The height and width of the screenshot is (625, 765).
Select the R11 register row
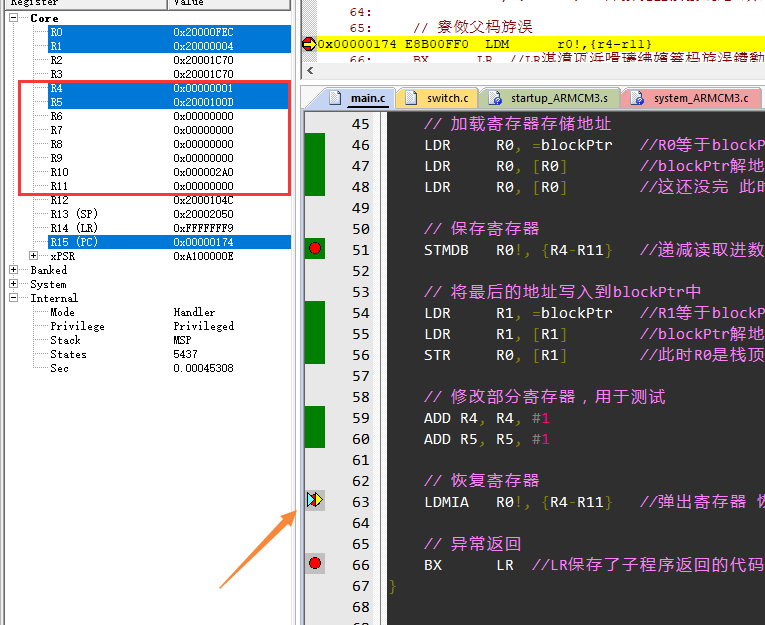[169, 186]
